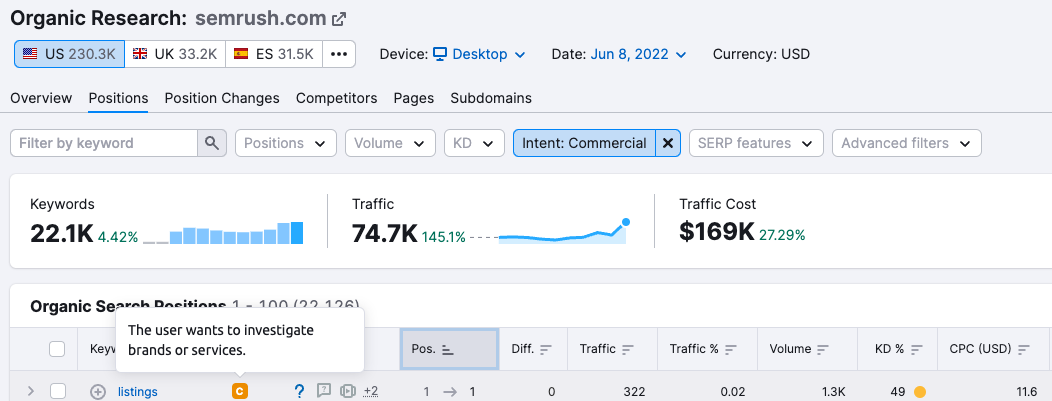Select the ES 31.5K database
1052x401 pixels.
point(274,54)
